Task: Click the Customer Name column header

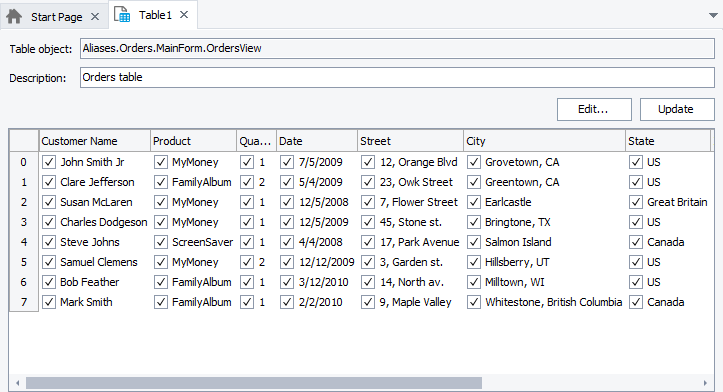Action: click(95, 141)
